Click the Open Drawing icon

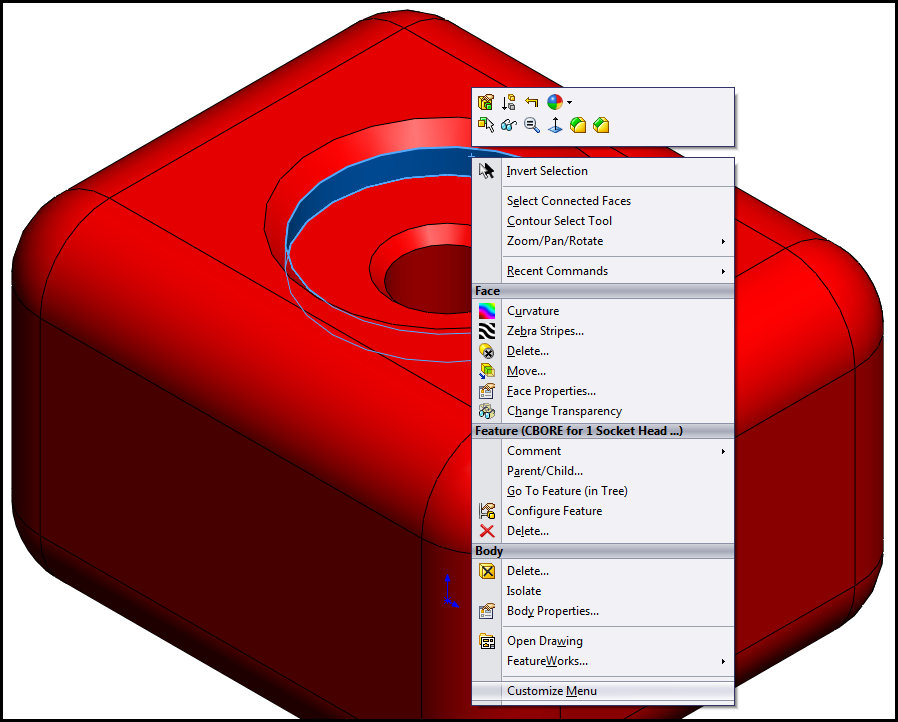[487, 641]
